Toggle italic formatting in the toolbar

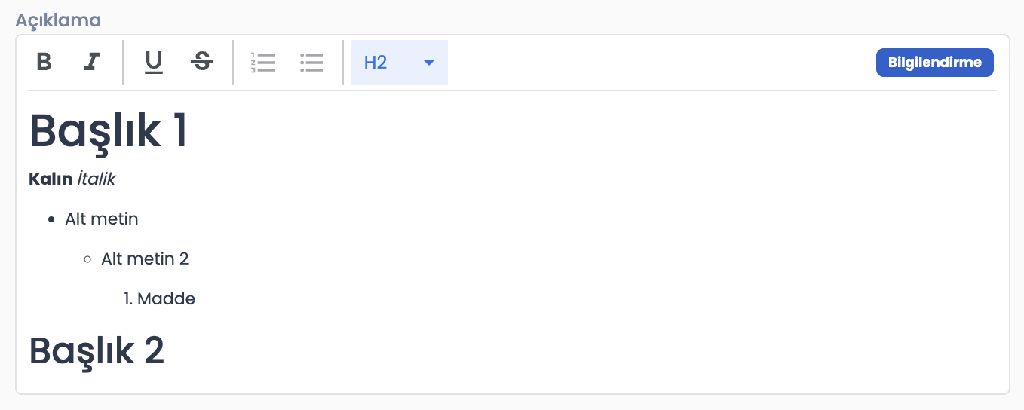pyautogui.click(x=92, y=62)
